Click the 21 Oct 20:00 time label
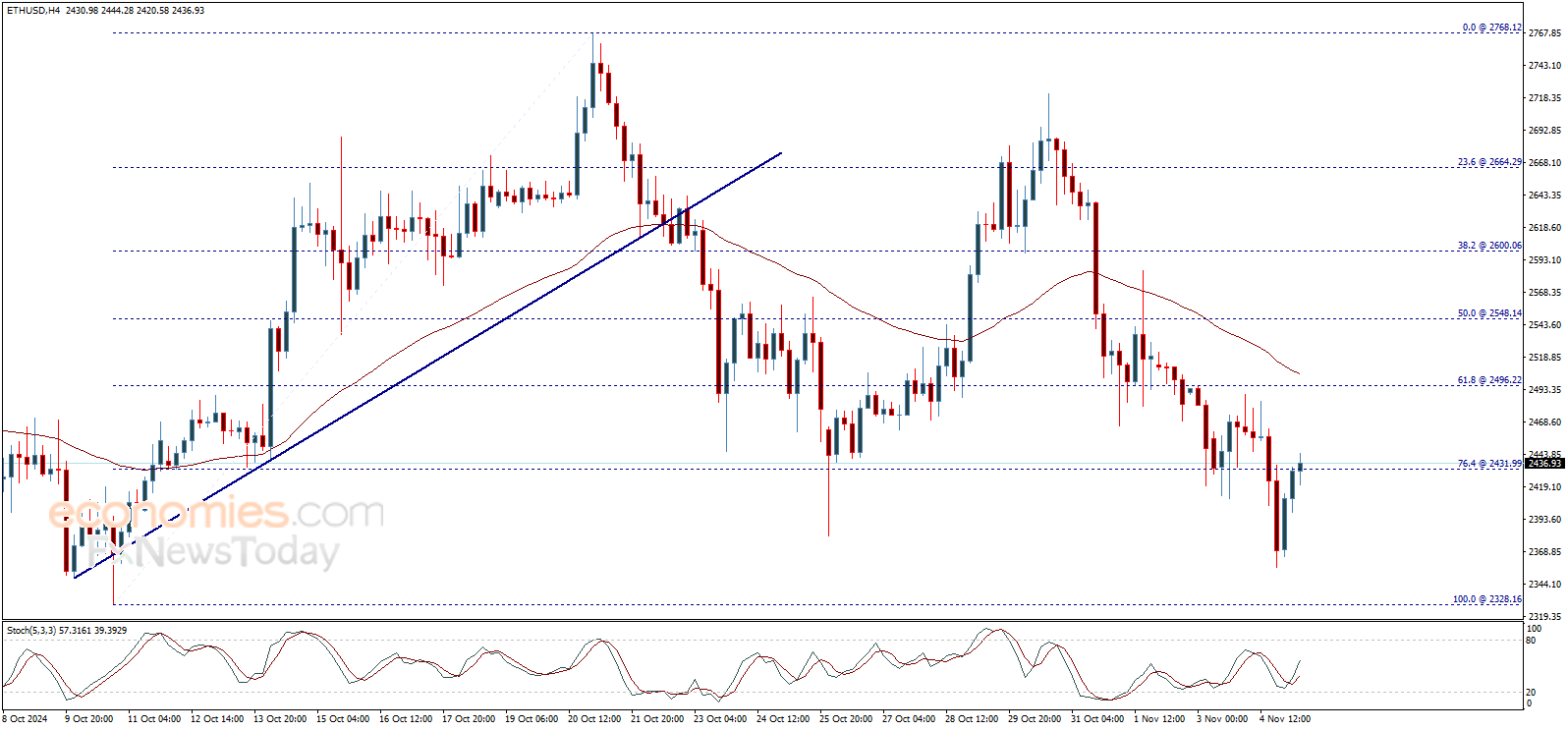Screen dimensions: 1568x730 (x=656, y=719)
